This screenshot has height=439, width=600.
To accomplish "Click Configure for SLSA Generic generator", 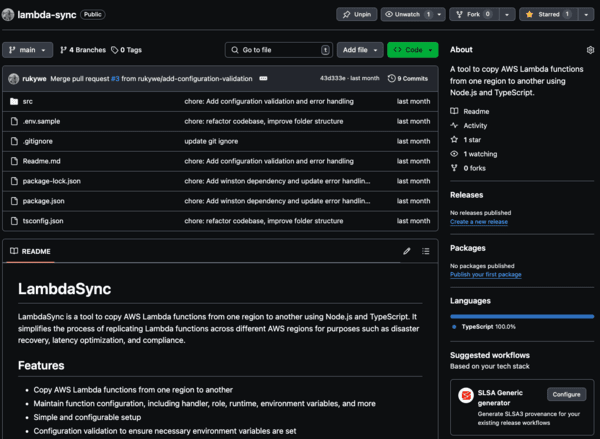I will (x=566, y=395).
